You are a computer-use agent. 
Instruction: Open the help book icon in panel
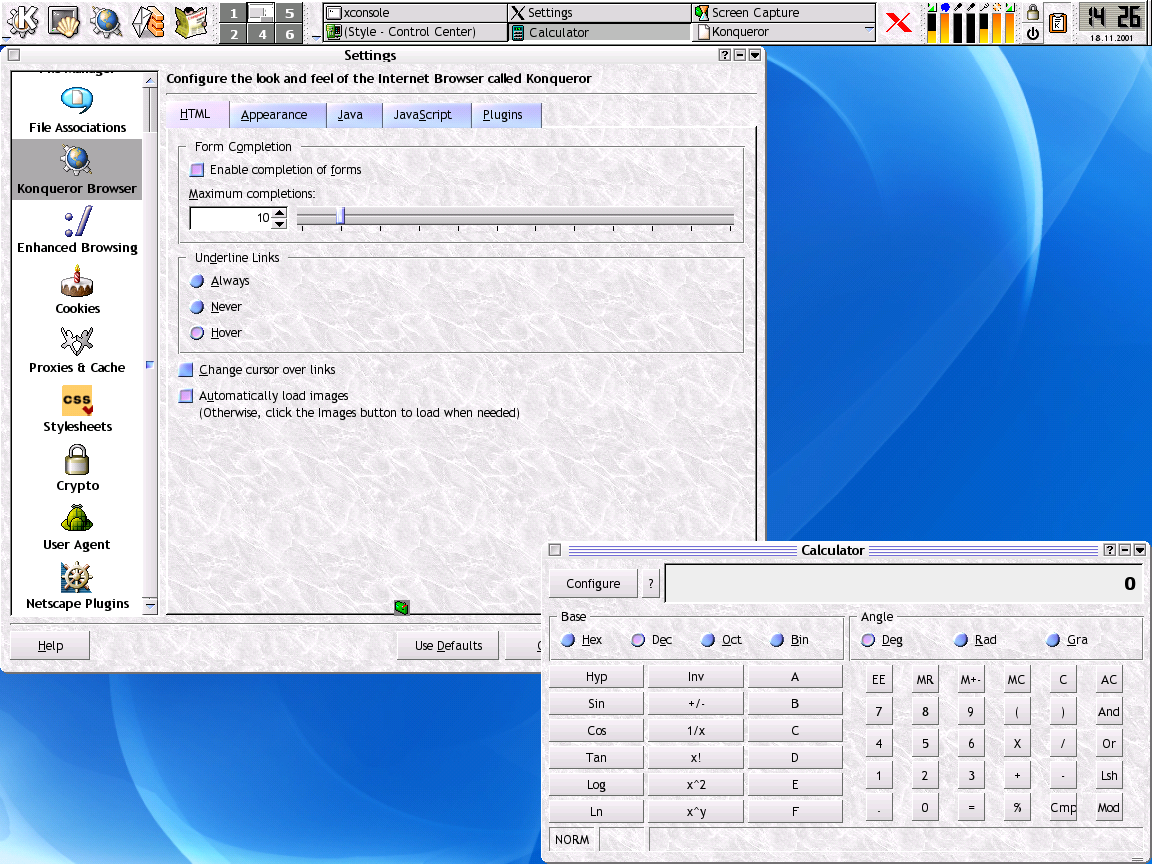point(191,21)
